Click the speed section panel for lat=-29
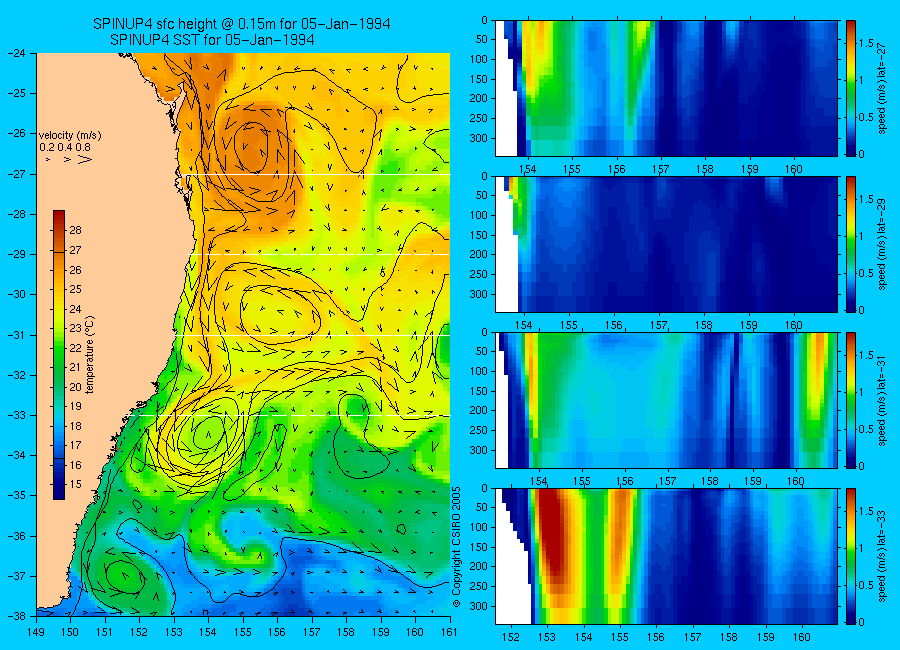 click(666, 244)
